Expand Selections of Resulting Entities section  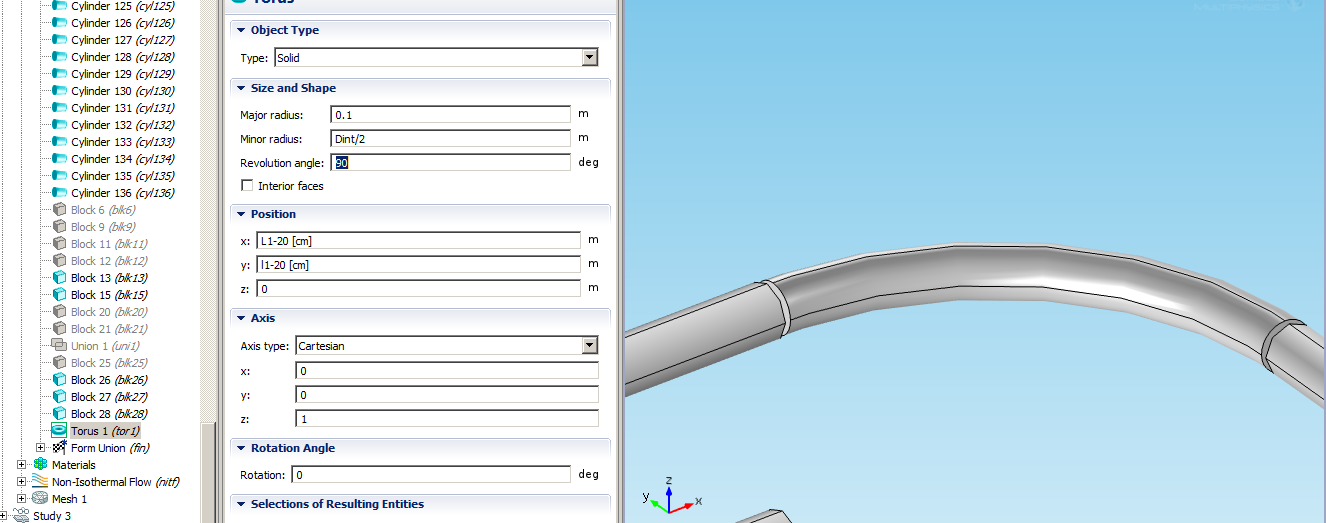[x=241, y=504]
